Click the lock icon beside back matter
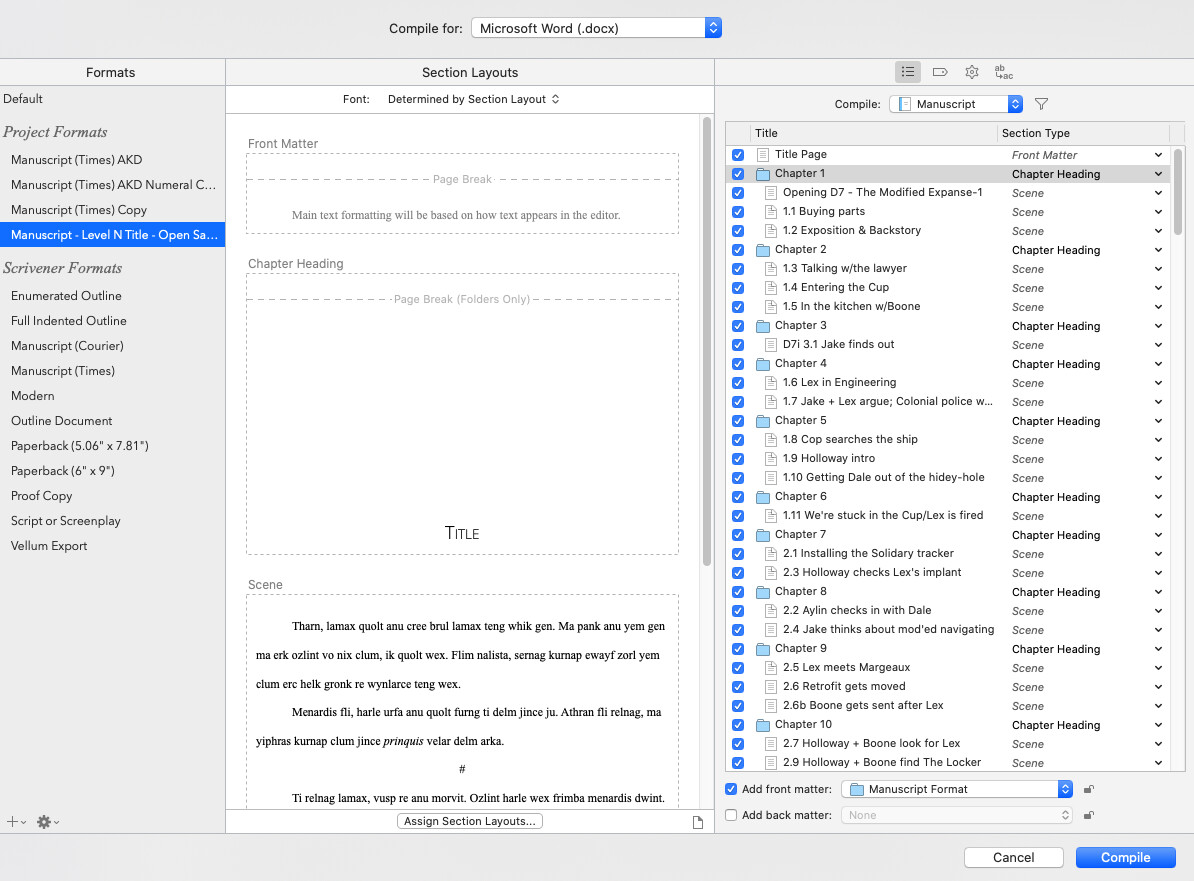 click(1089, 815)
